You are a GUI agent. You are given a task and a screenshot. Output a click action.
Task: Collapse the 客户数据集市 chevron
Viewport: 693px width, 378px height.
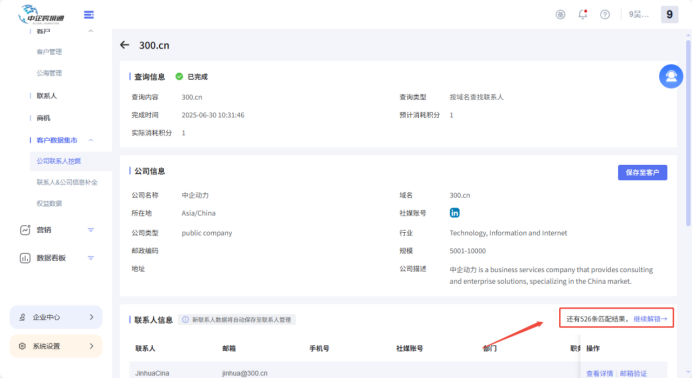point(91,140)
